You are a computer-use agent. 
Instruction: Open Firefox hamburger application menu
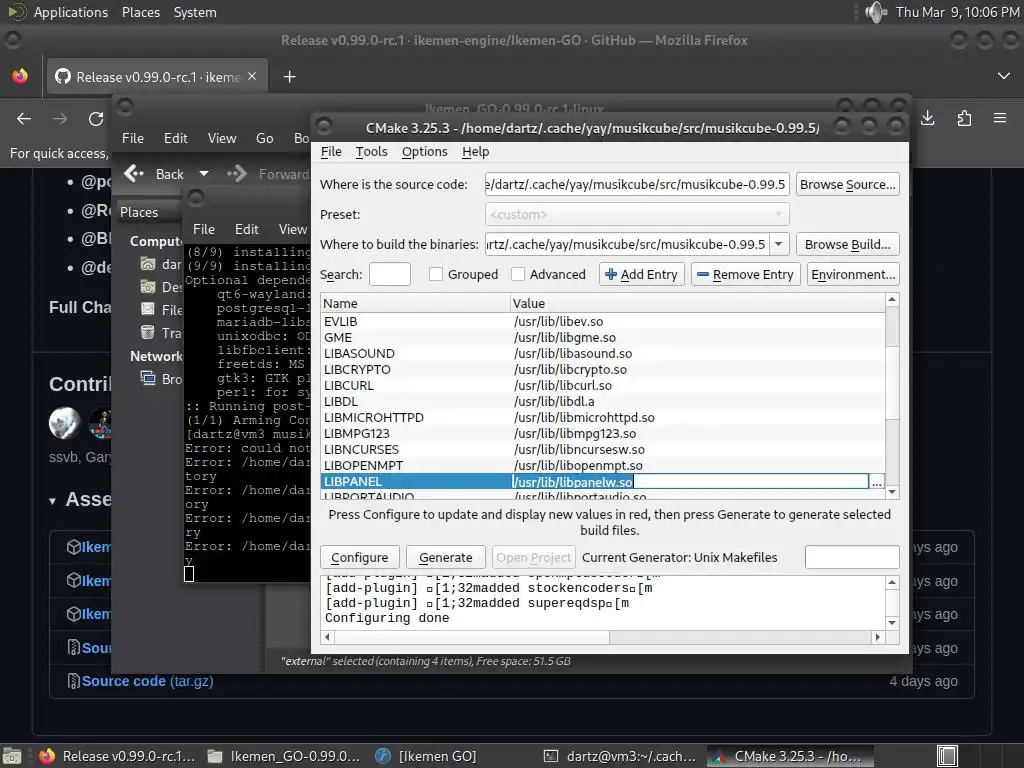(x=1000, y=118)
